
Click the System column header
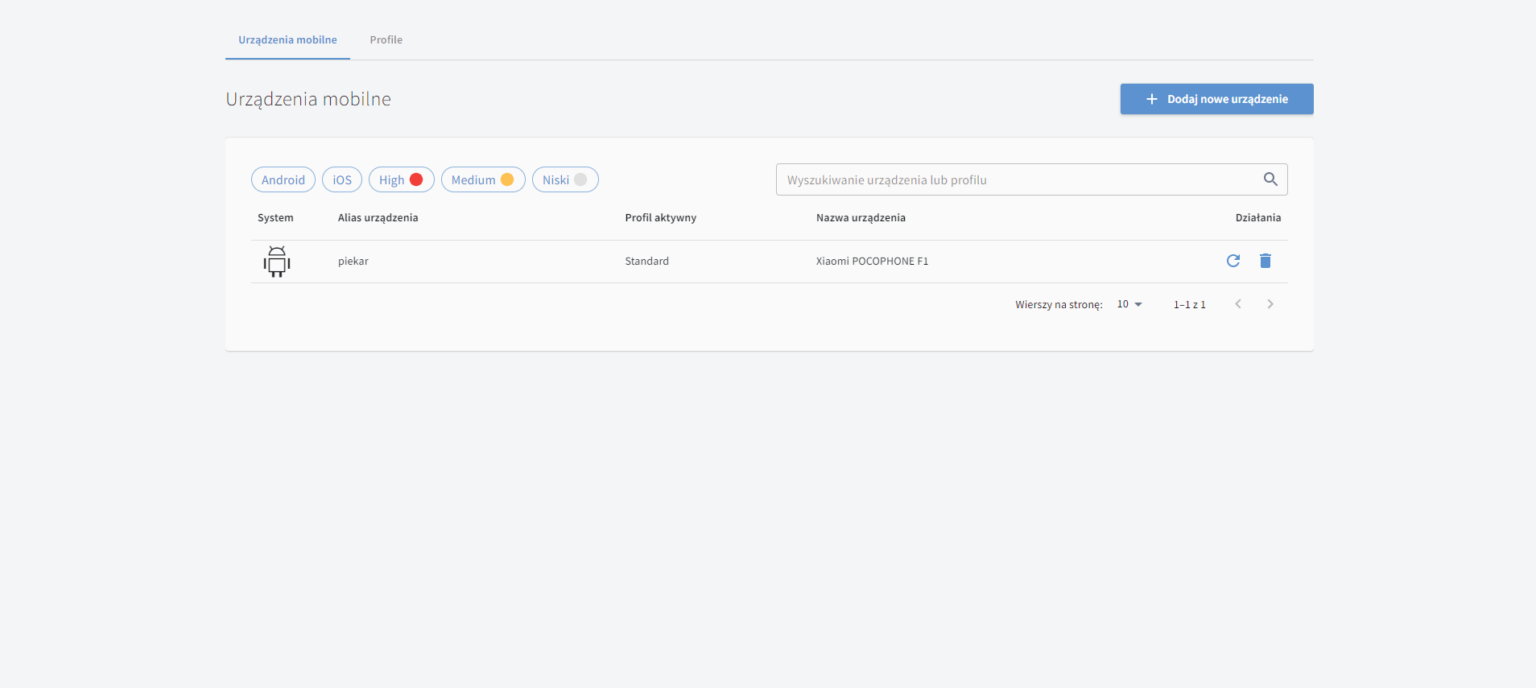pyautogui.click(x=275, y=218)
